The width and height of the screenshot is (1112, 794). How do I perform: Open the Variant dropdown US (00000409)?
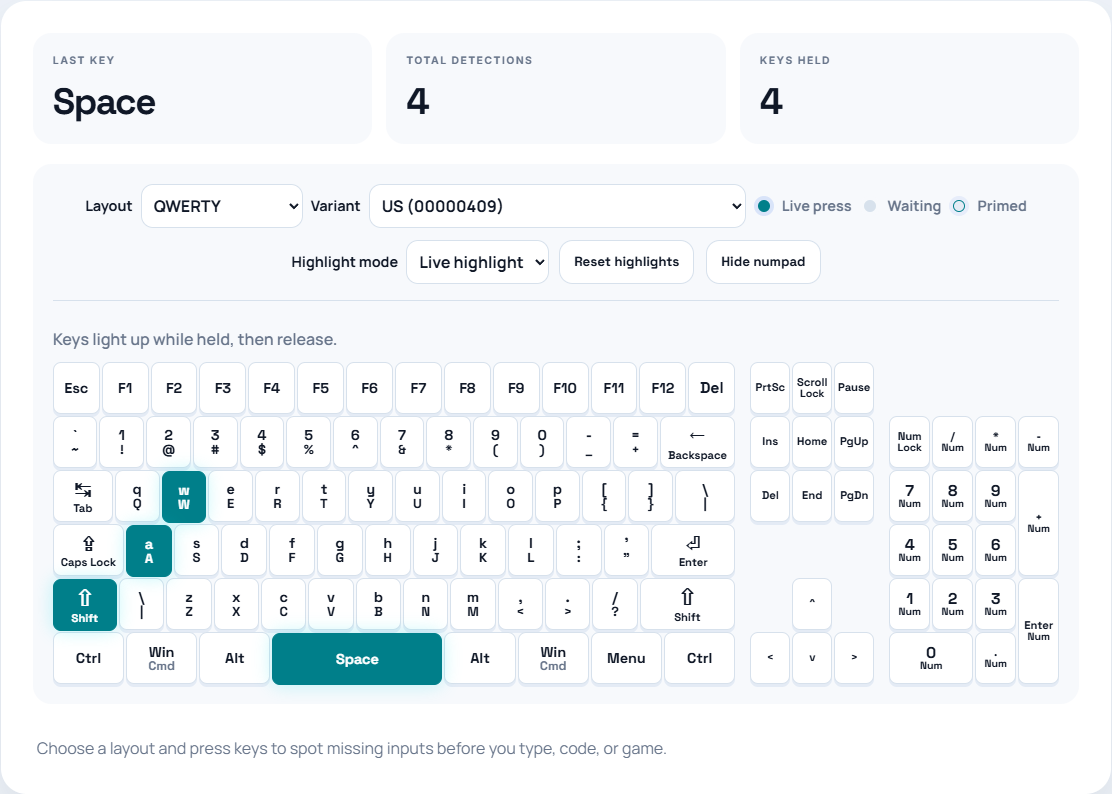coord(557,206)
